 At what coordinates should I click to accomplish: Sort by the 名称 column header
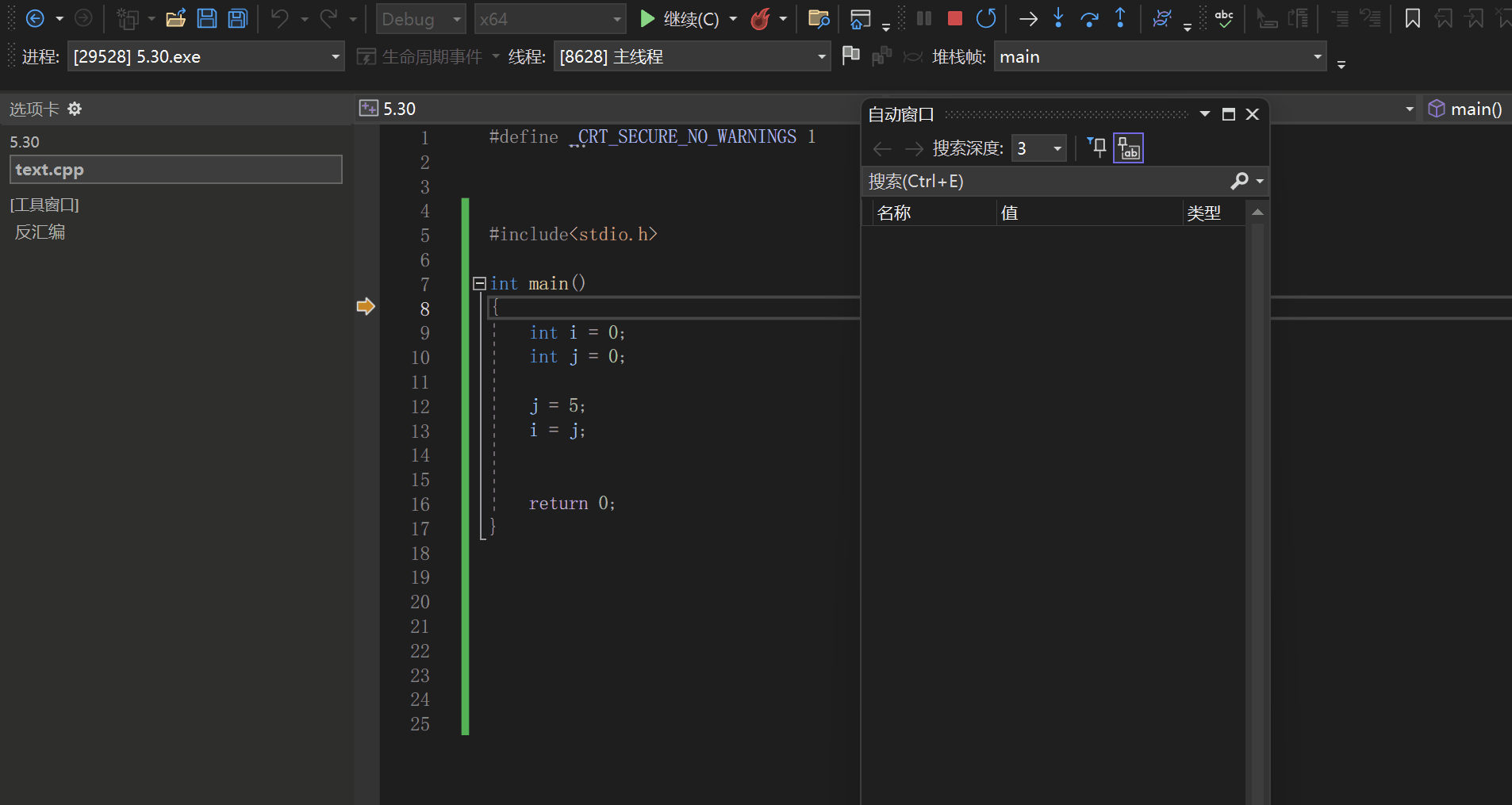click(x=933, y=213)
